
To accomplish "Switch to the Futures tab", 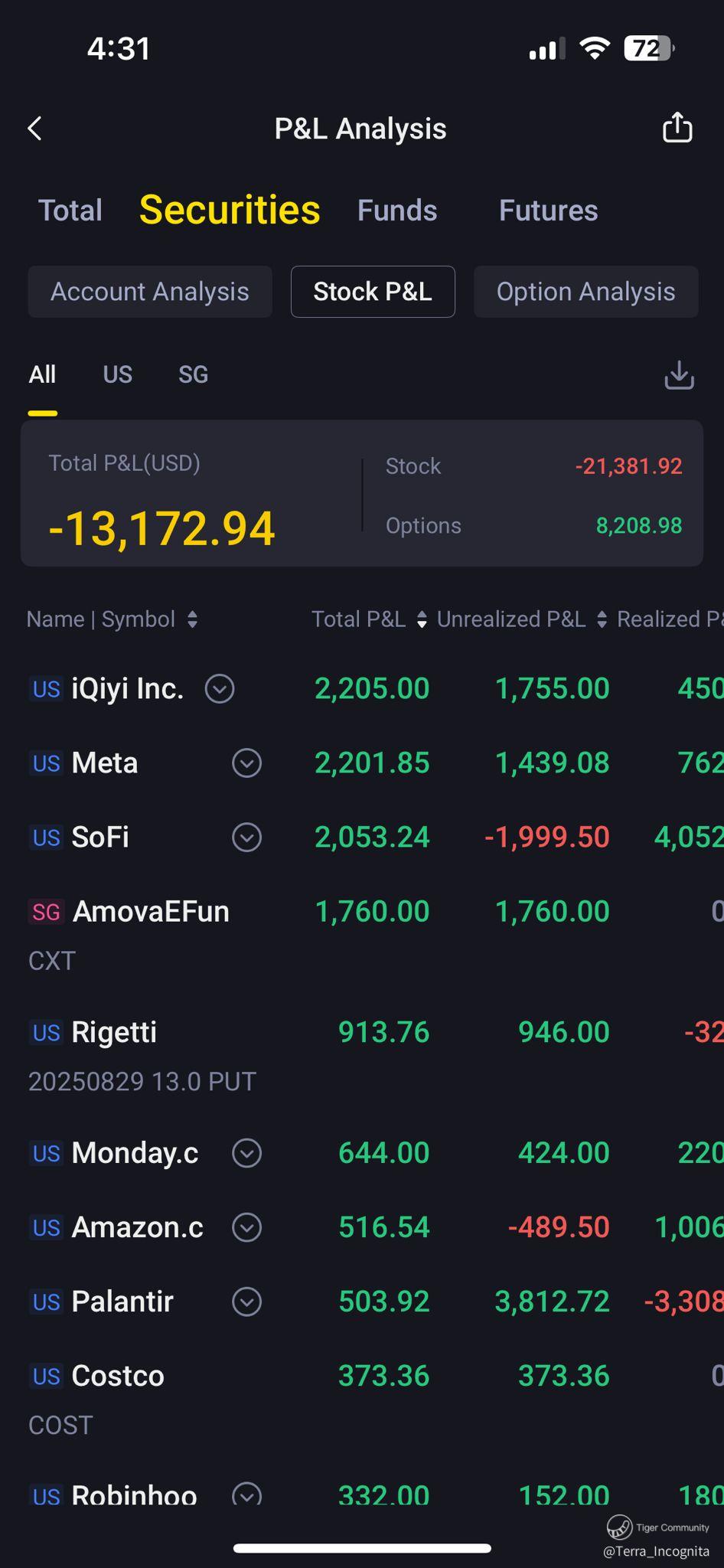I will pyautogui.click(x=548, y=211).
